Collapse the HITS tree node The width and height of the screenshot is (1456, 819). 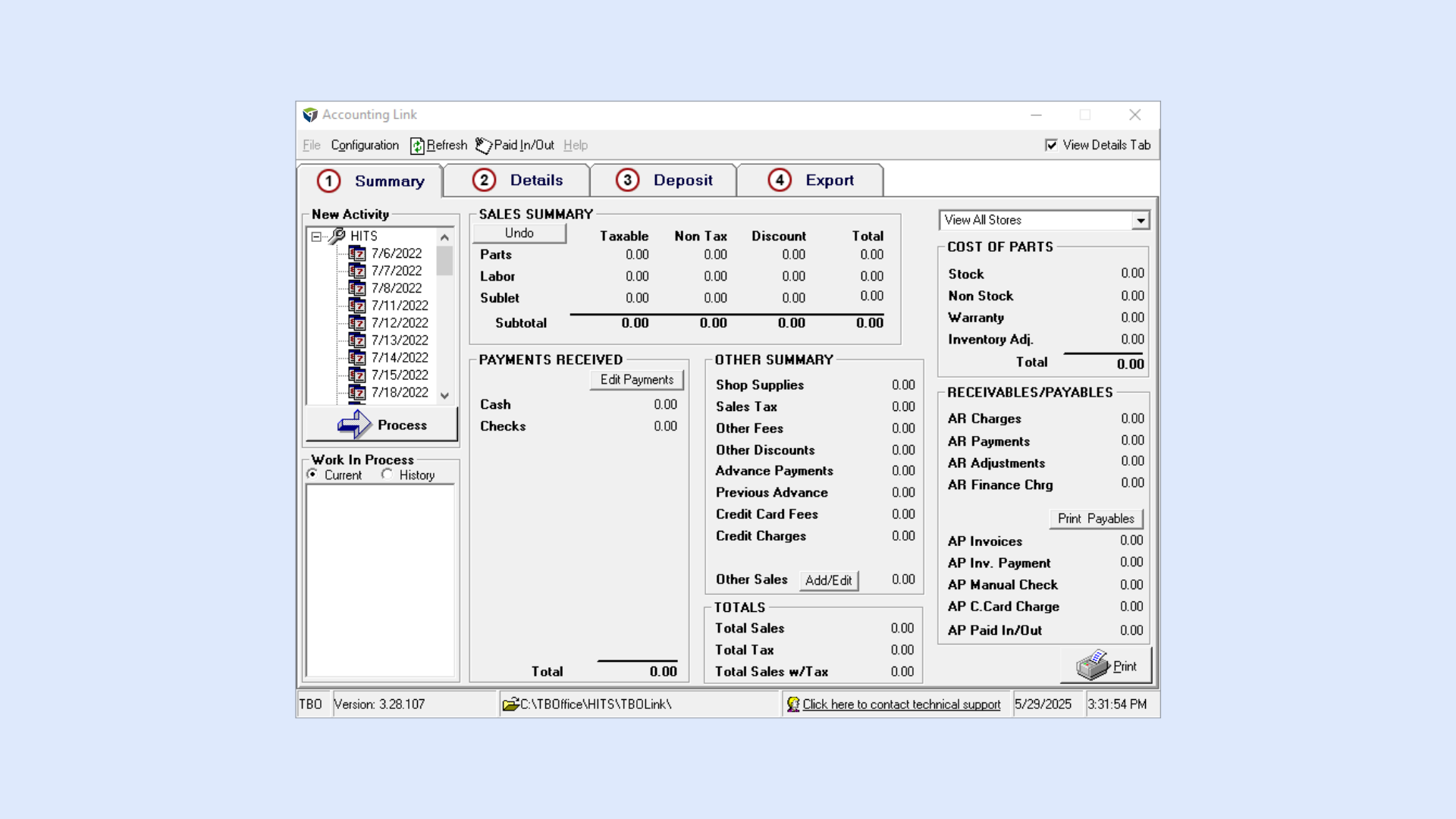[316, 237]
